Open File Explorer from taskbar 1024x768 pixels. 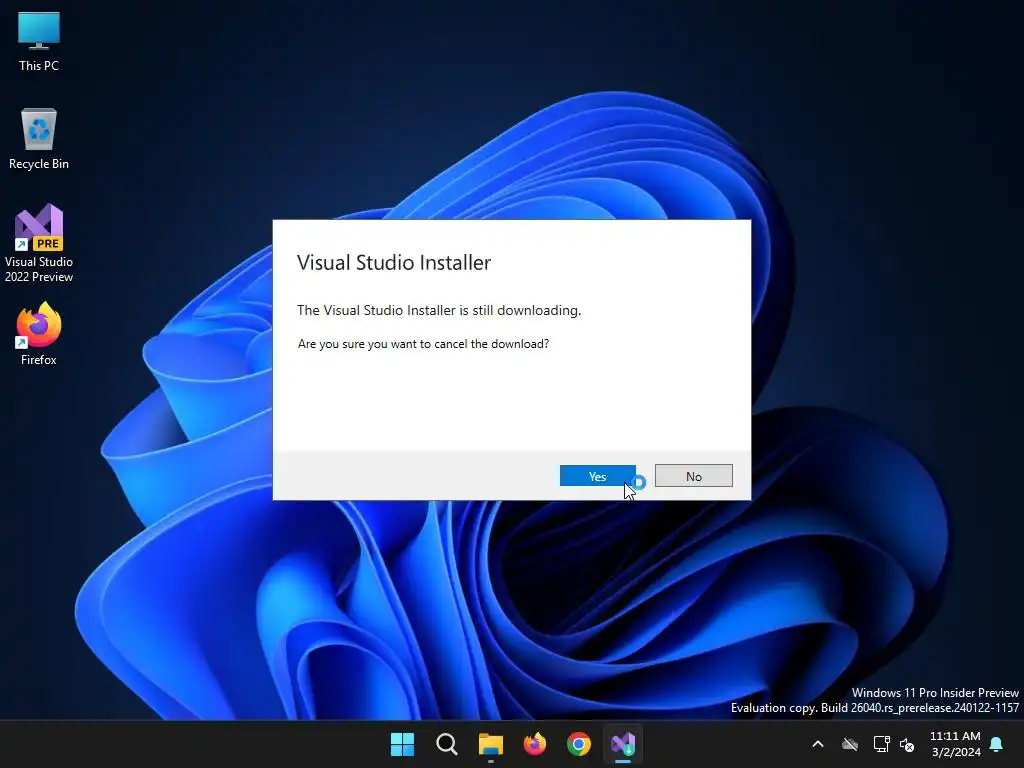[x=490, y=744]
